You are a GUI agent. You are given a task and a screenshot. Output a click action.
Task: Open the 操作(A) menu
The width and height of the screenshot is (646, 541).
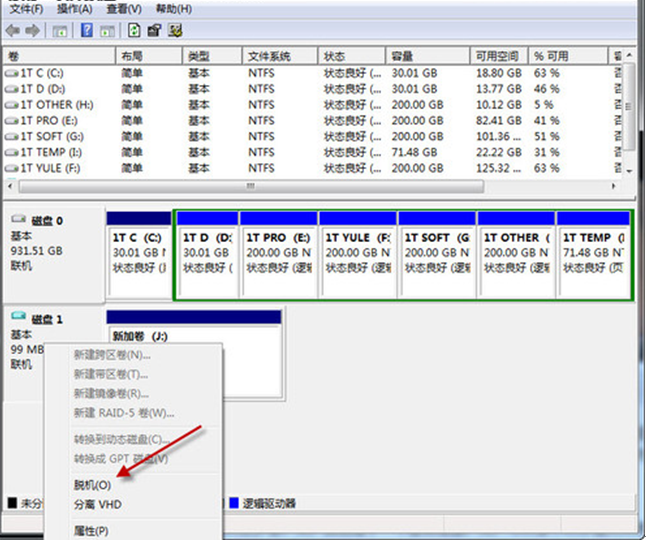coord(72,8)
